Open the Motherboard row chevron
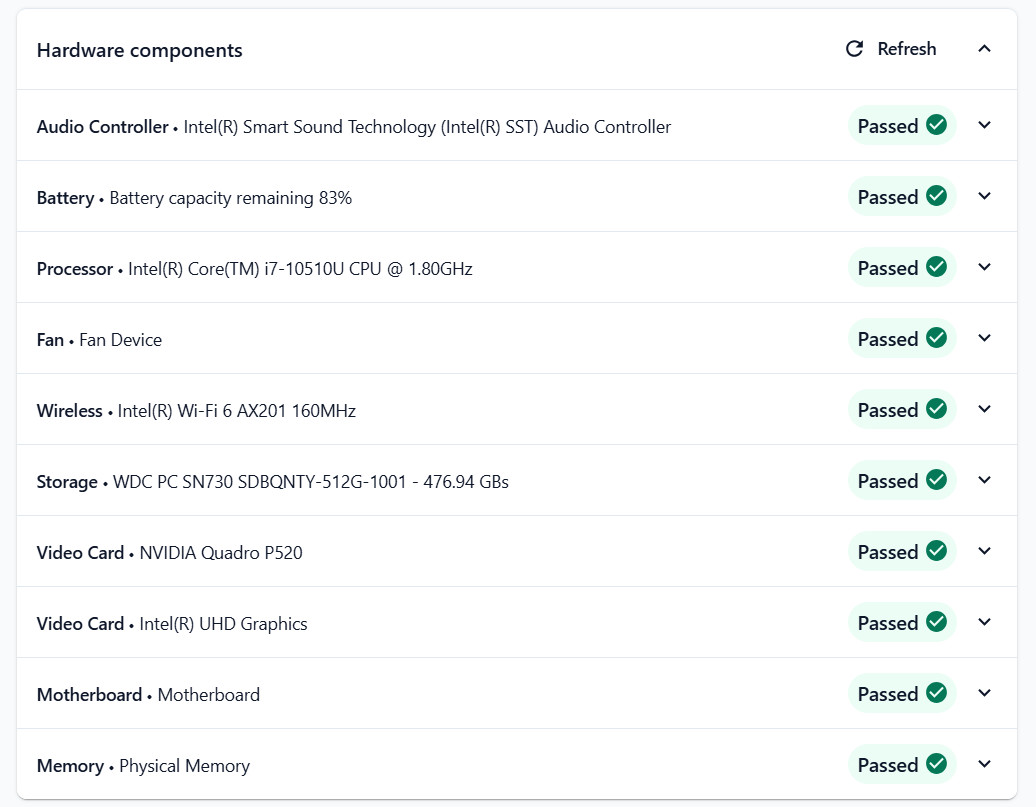This screenshot has width=1036, height=807. pos(984,693)
